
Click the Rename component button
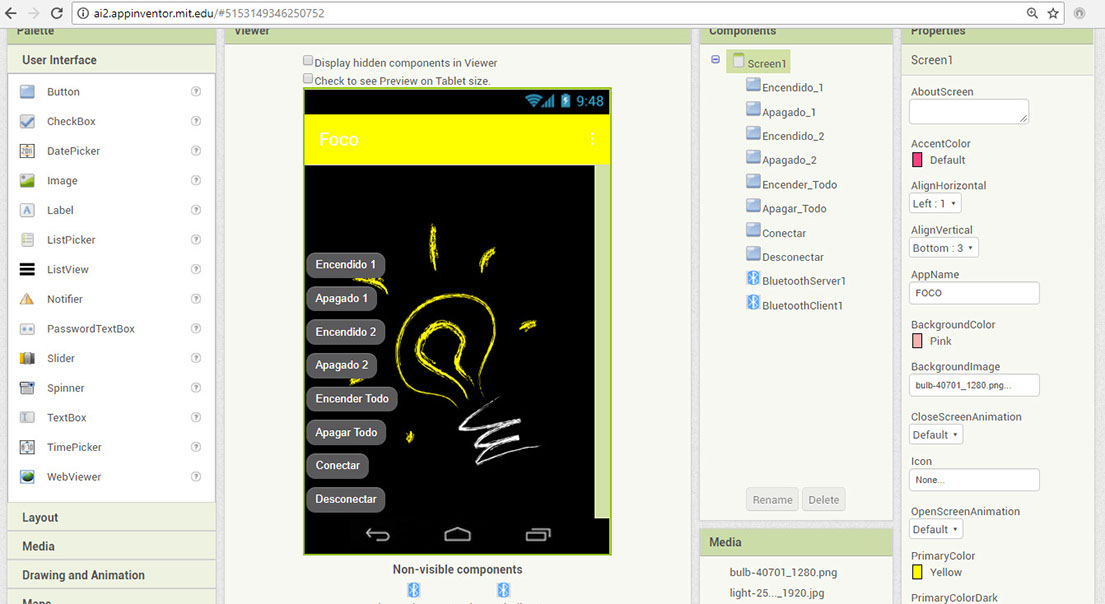pos(772,499)
